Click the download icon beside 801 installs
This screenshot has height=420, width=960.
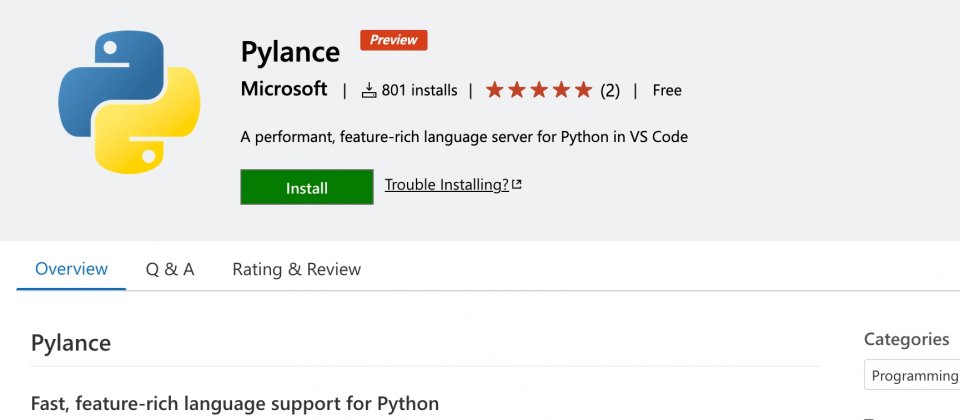pyautogui.click(x=369, y=91)
